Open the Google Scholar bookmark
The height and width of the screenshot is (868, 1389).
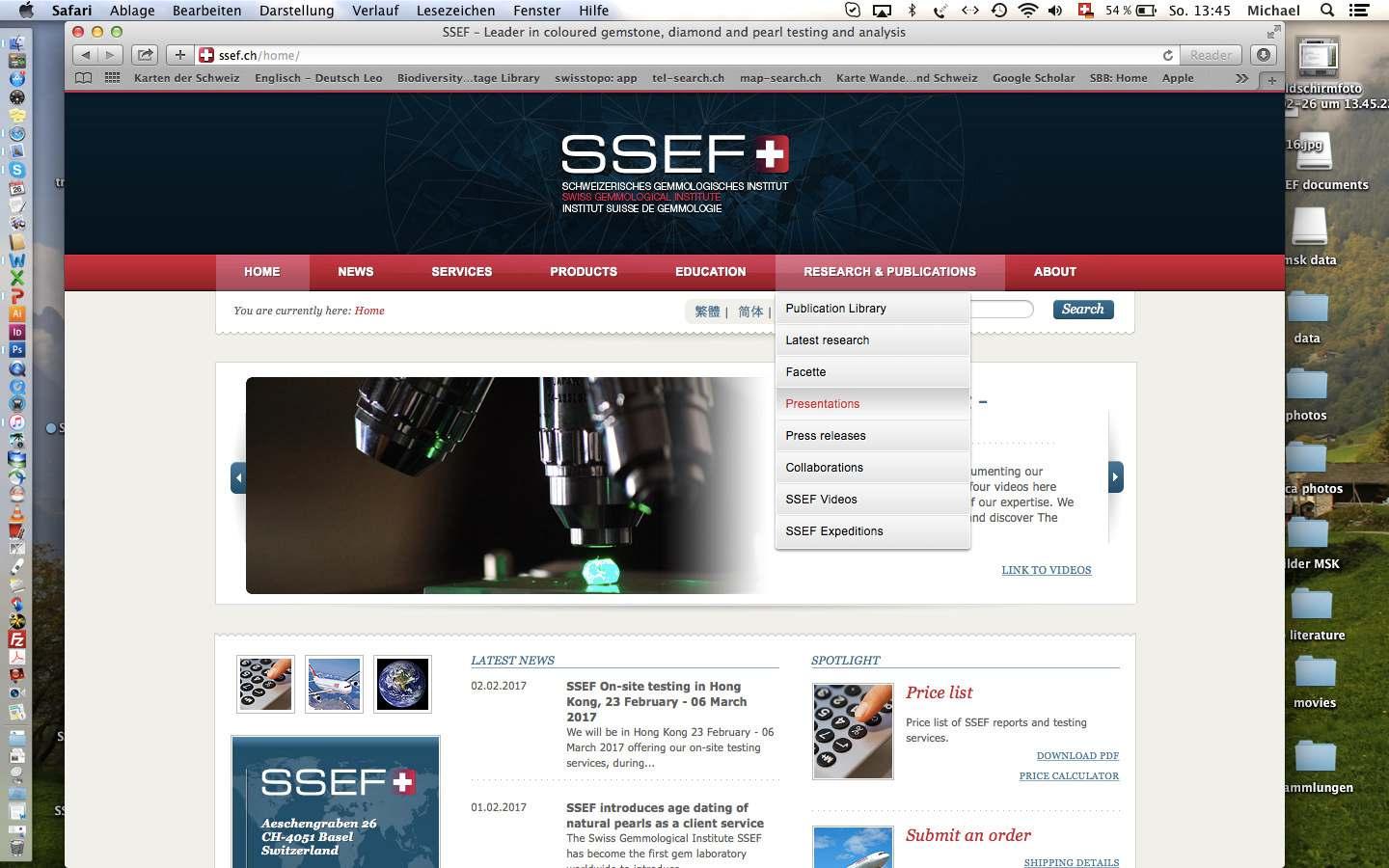(x=1033, y=78)
